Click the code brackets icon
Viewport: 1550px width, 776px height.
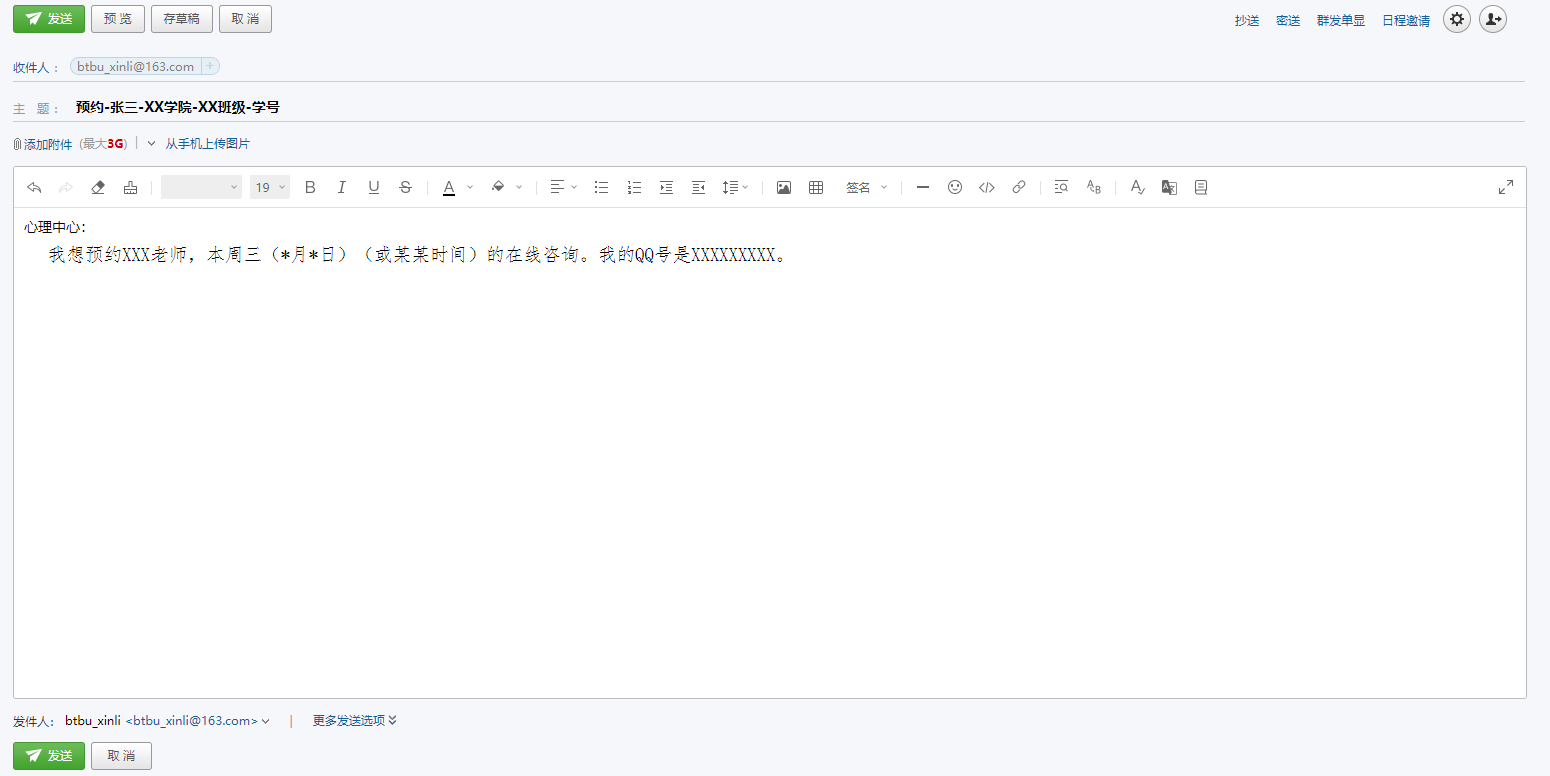pos(987,187)
